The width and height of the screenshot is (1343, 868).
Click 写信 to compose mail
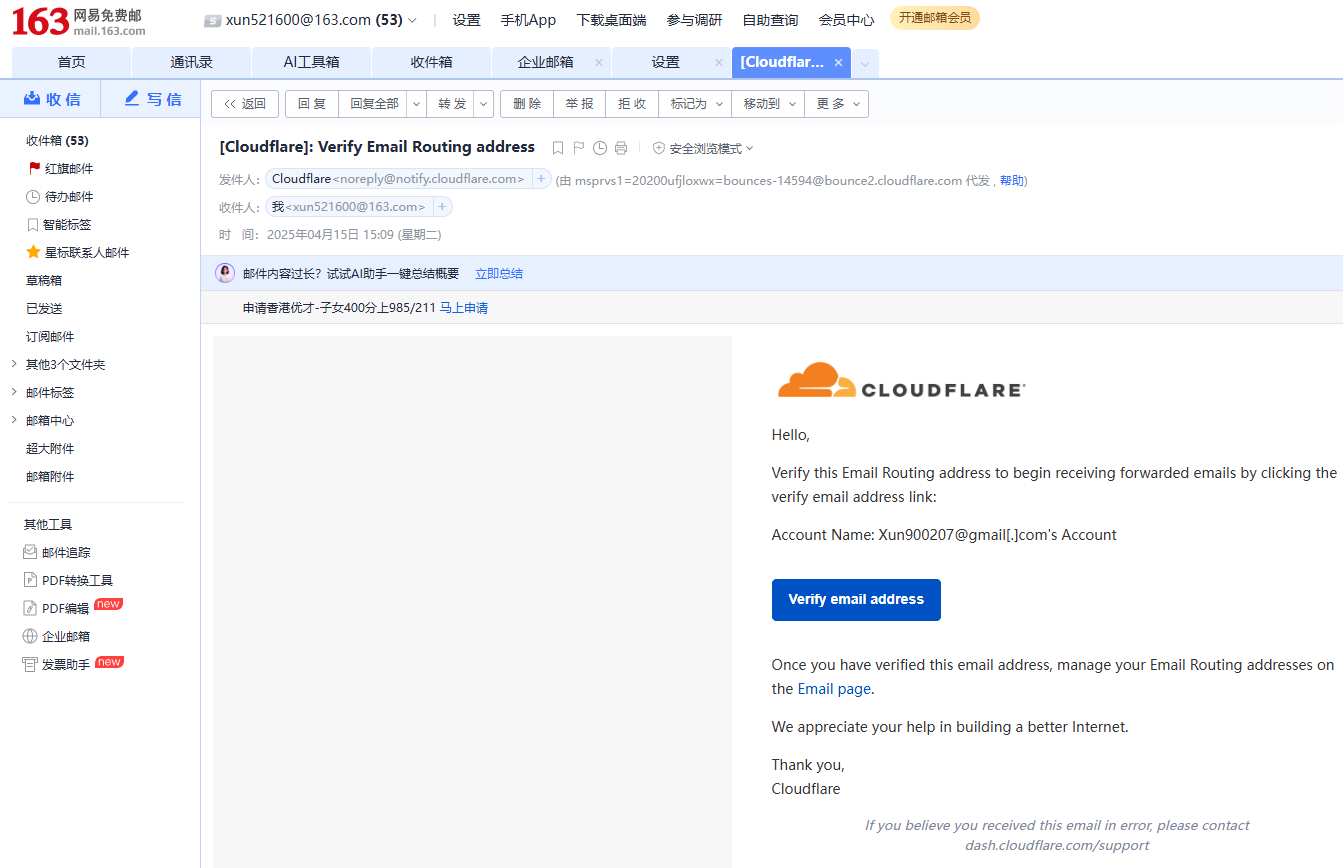click(153, 99)
